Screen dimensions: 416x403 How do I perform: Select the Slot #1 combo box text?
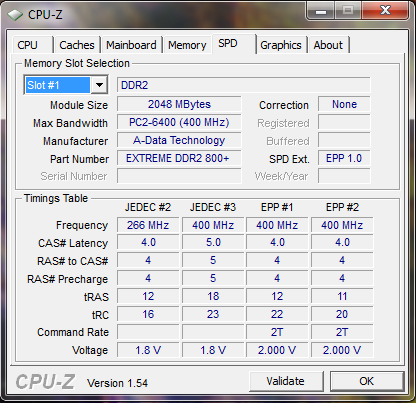pyautogui.click(x=57, y=85)
